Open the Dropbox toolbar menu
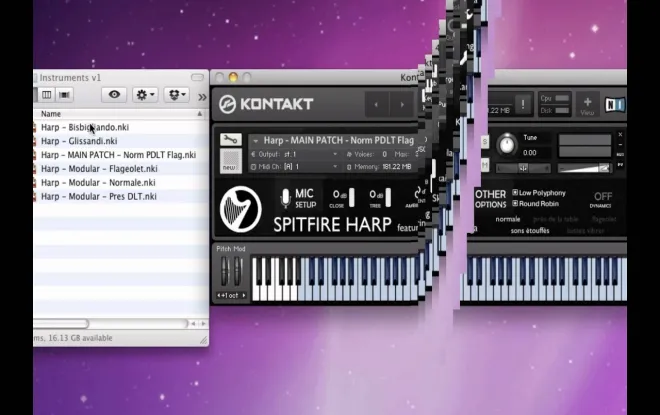 [176, 95]
